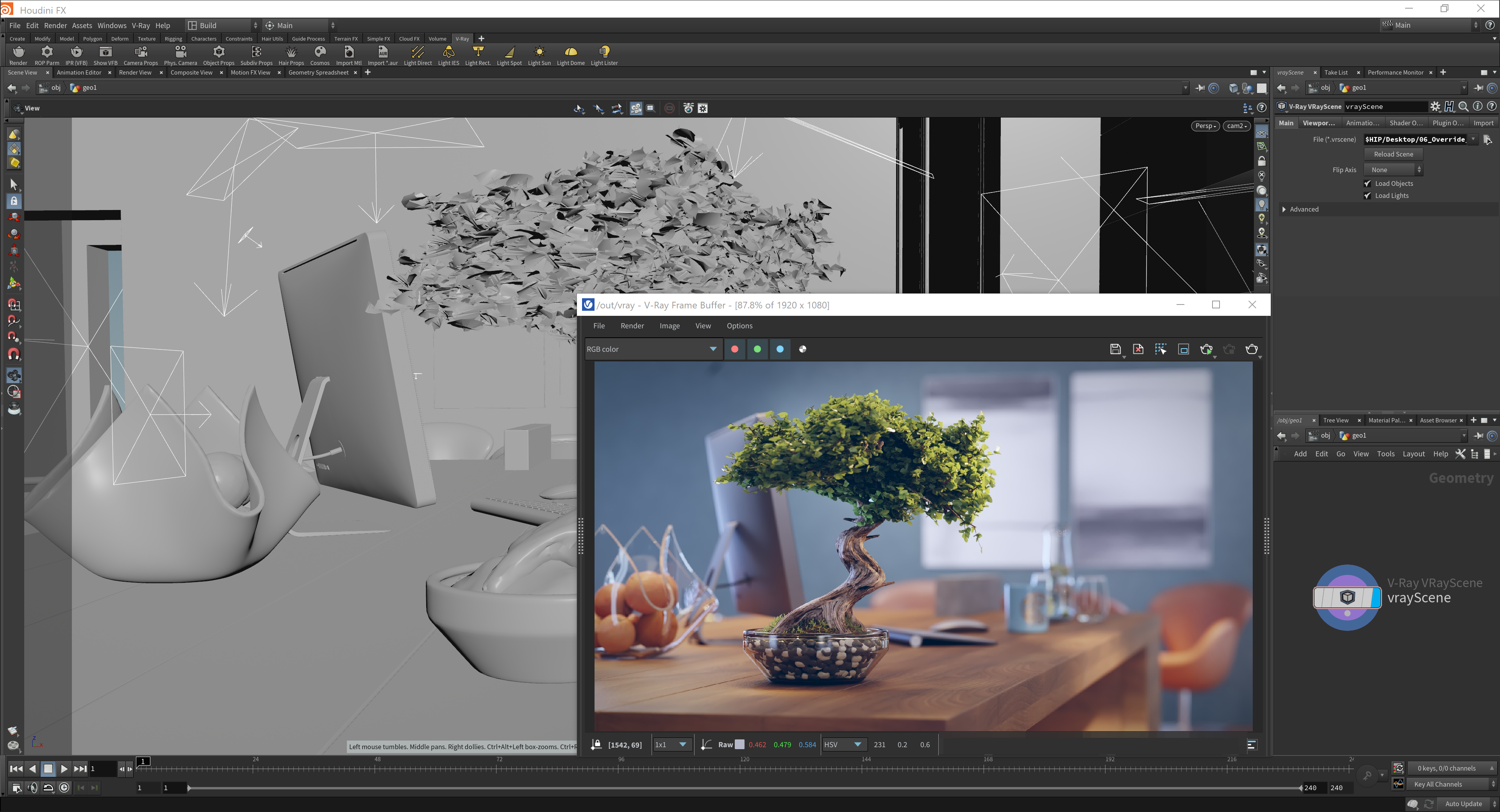Click clear image icon in Frame Buffer

click(1138, 349)
